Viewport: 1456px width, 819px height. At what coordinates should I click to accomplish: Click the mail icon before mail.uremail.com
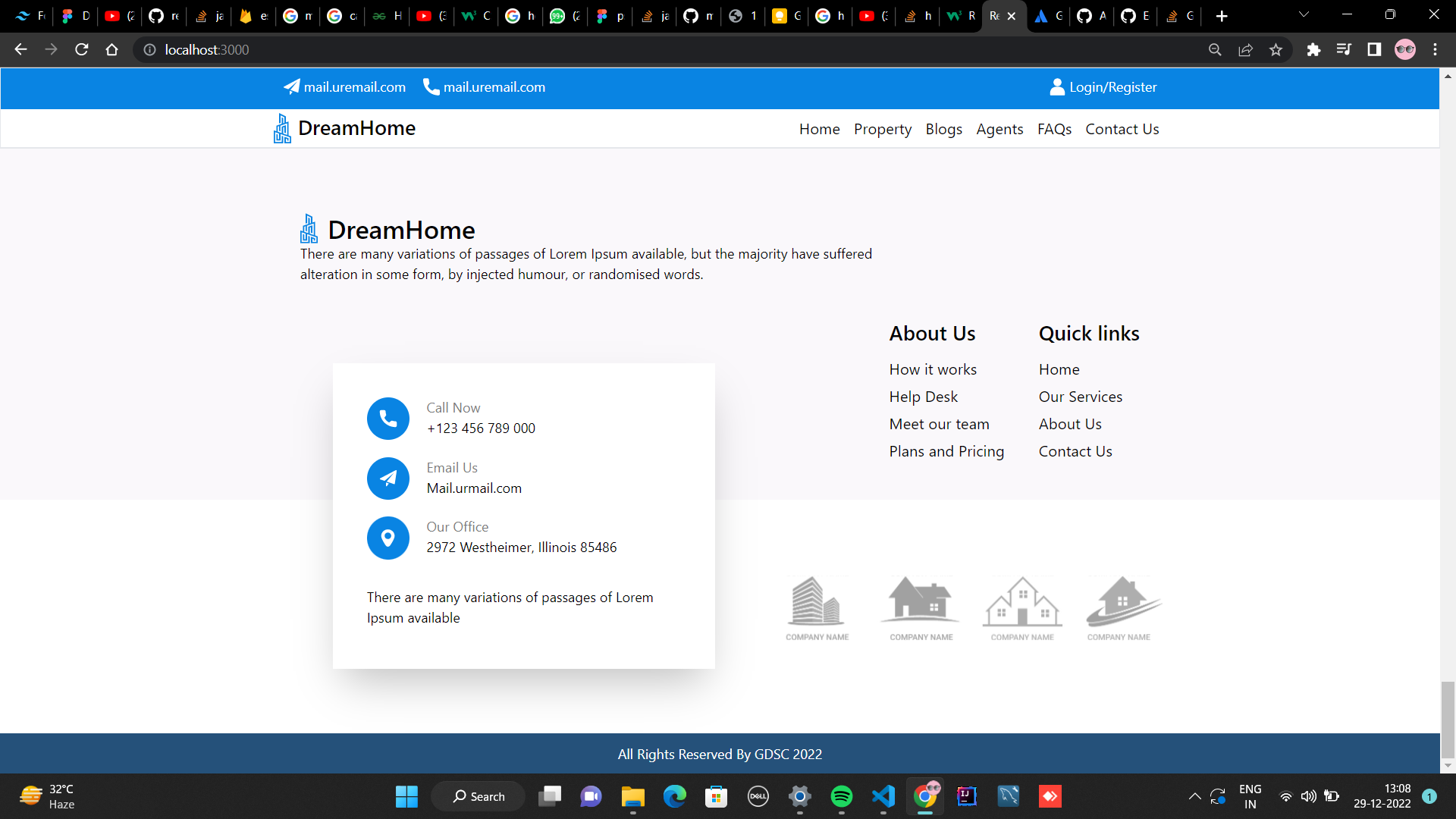[291, 86]
